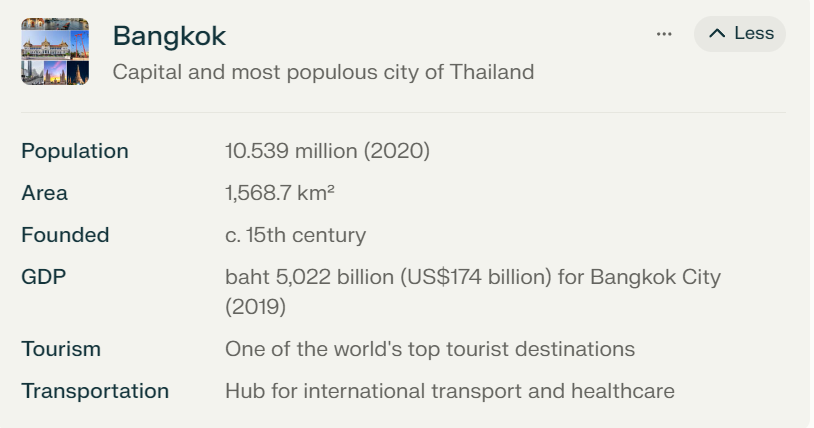The height and width of the screenshot is (428, 814).
Task: Click the divider line below the header
Action: click(x=403, y=112)
